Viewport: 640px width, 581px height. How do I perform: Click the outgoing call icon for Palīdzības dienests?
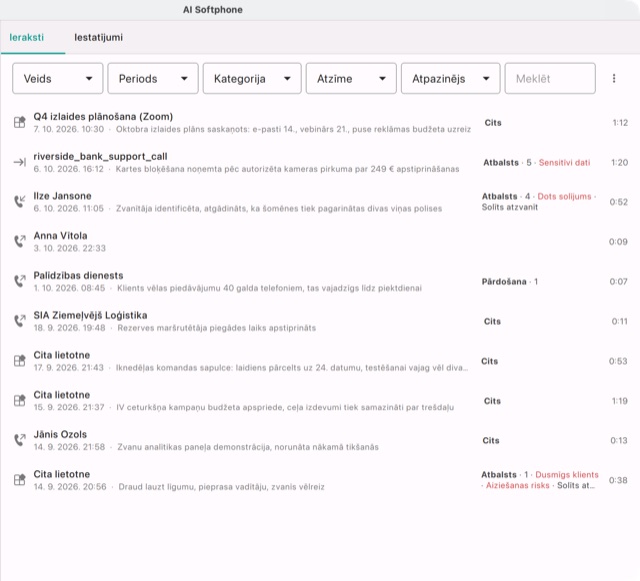click(20, 281)
